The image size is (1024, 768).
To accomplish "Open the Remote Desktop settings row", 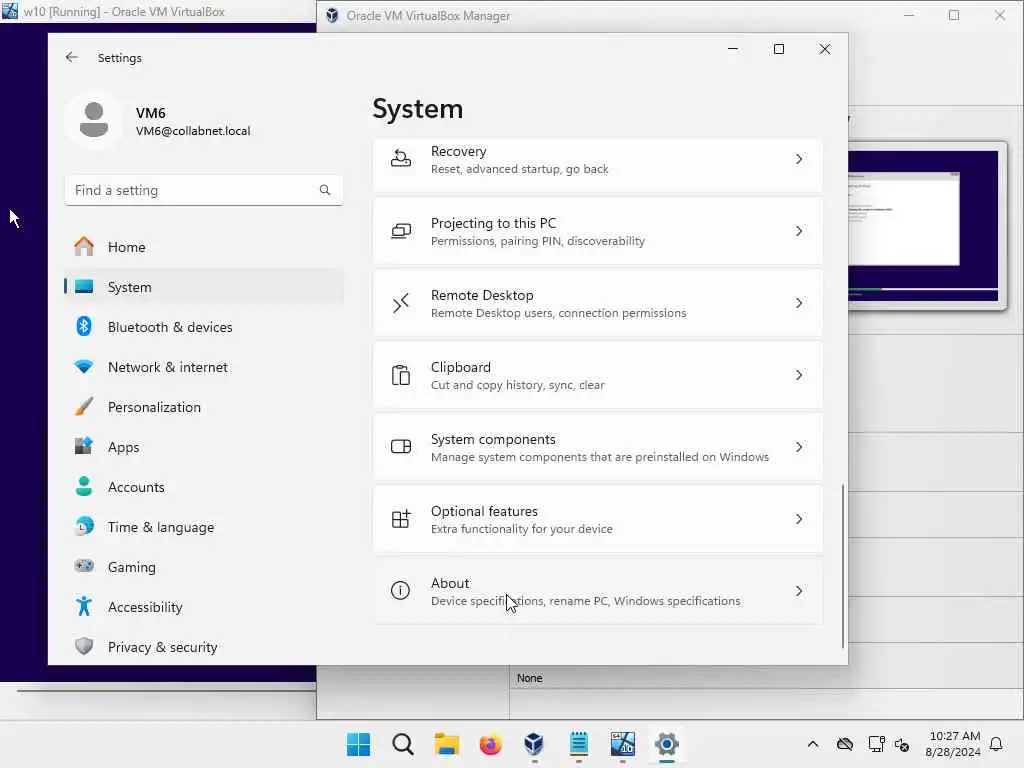I will click(x=598, y=303).
